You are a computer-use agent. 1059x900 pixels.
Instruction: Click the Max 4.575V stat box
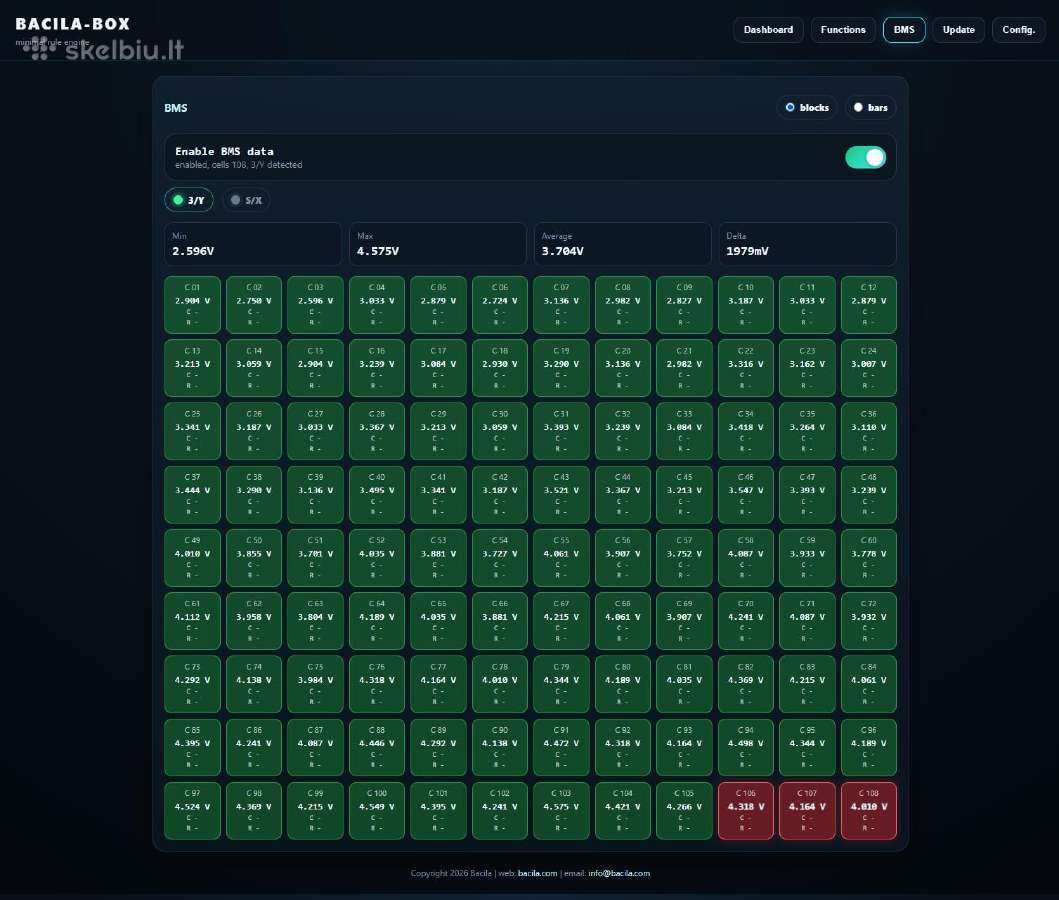point(438,244)
